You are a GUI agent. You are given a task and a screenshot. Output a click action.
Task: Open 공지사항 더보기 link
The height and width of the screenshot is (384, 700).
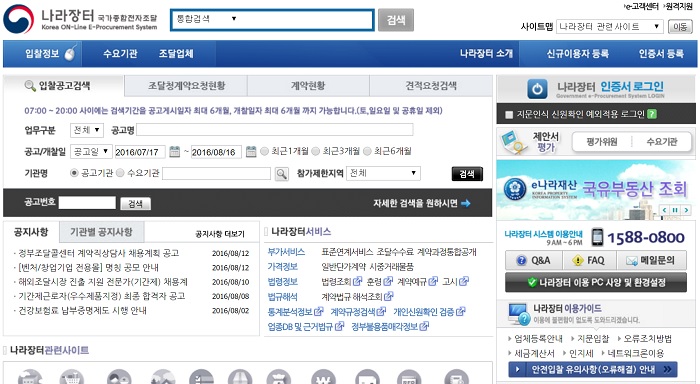pos(220,234)
